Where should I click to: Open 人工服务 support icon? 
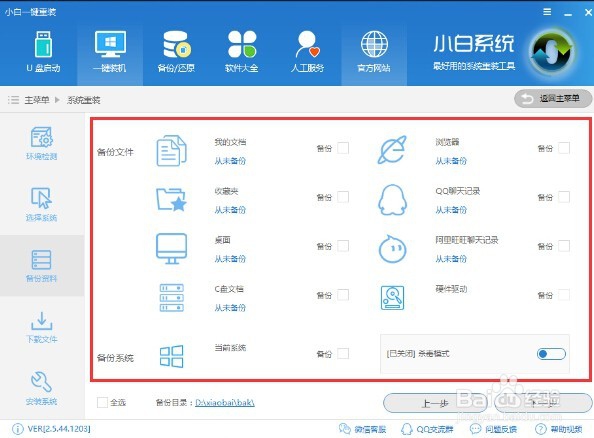pos(307,44)
